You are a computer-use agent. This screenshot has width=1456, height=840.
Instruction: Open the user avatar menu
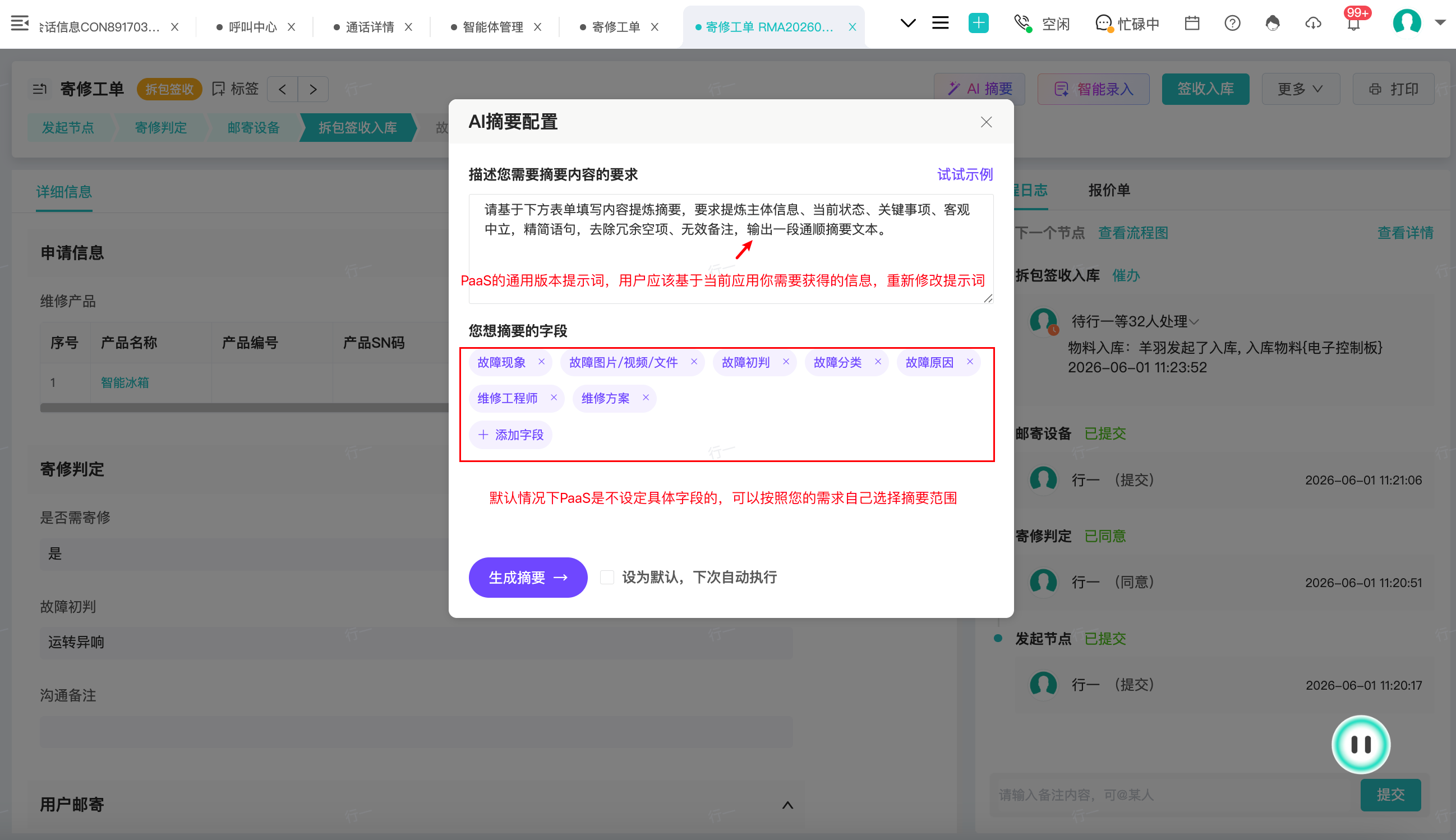(1407, 22)
